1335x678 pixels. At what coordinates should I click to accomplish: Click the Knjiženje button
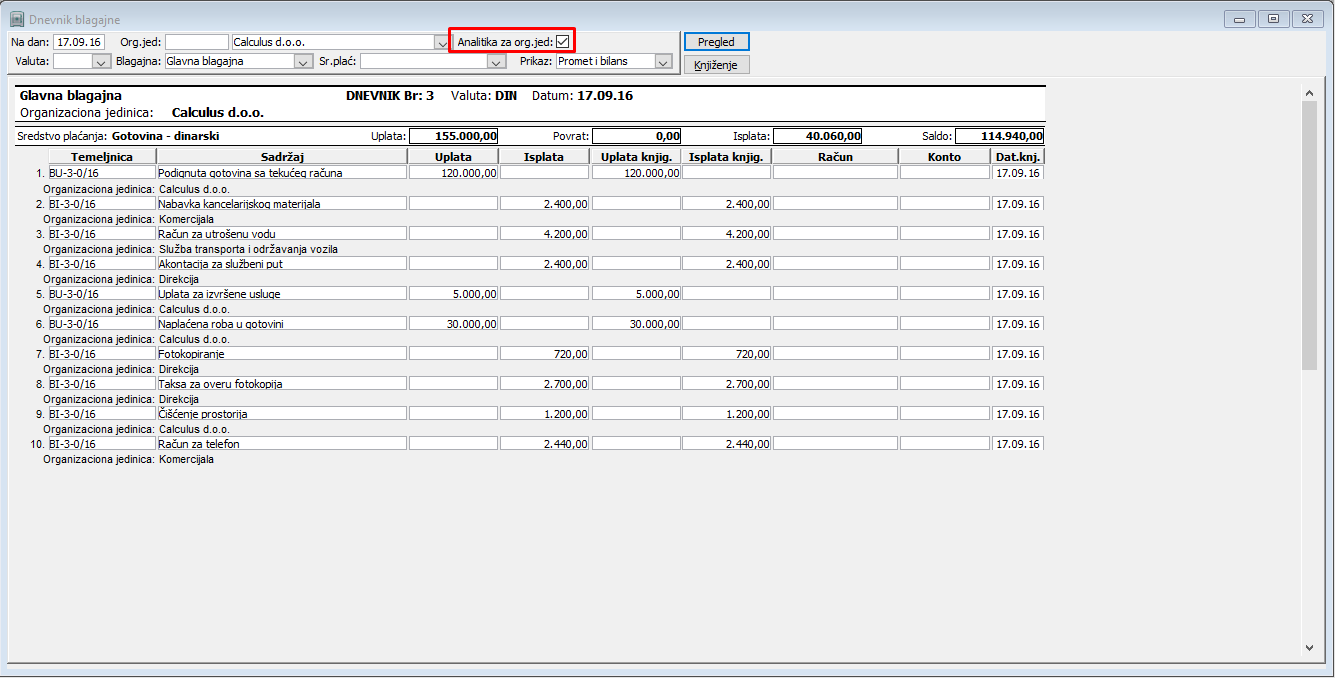tap(716, 65)
